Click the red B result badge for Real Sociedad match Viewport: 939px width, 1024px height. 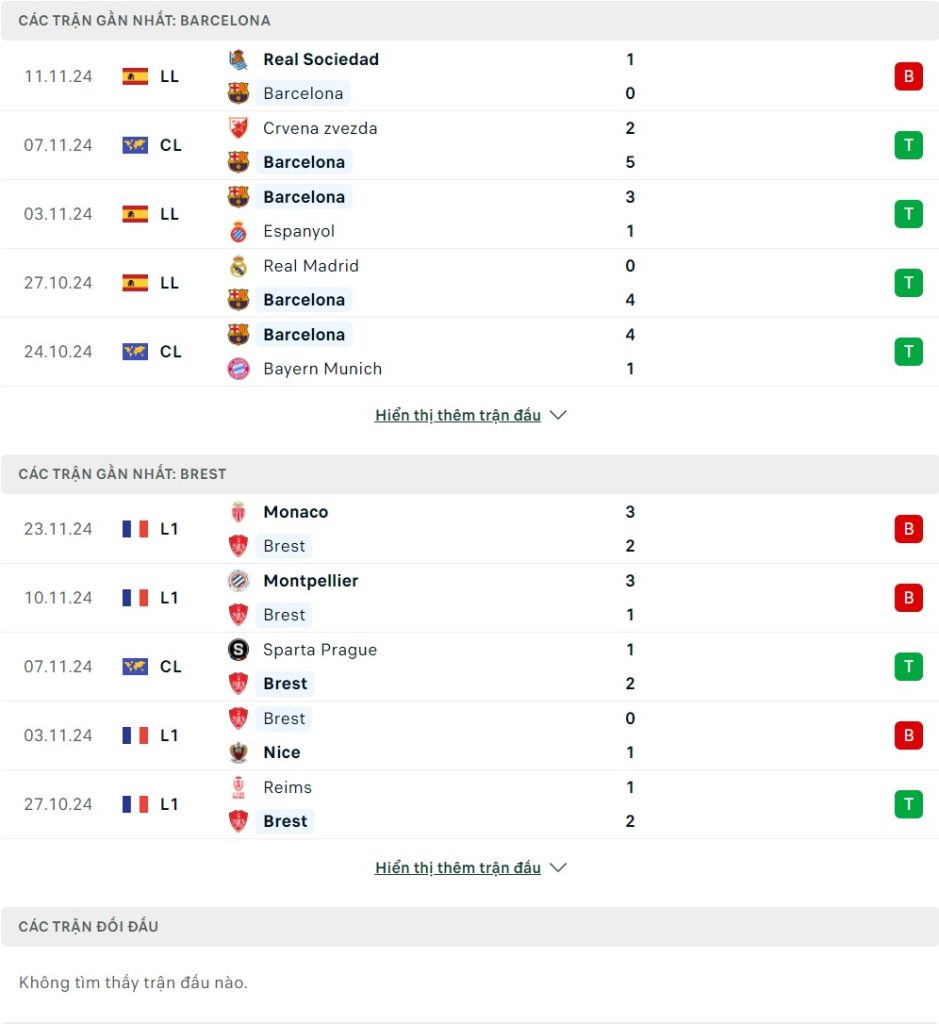(x=908, y=76)
